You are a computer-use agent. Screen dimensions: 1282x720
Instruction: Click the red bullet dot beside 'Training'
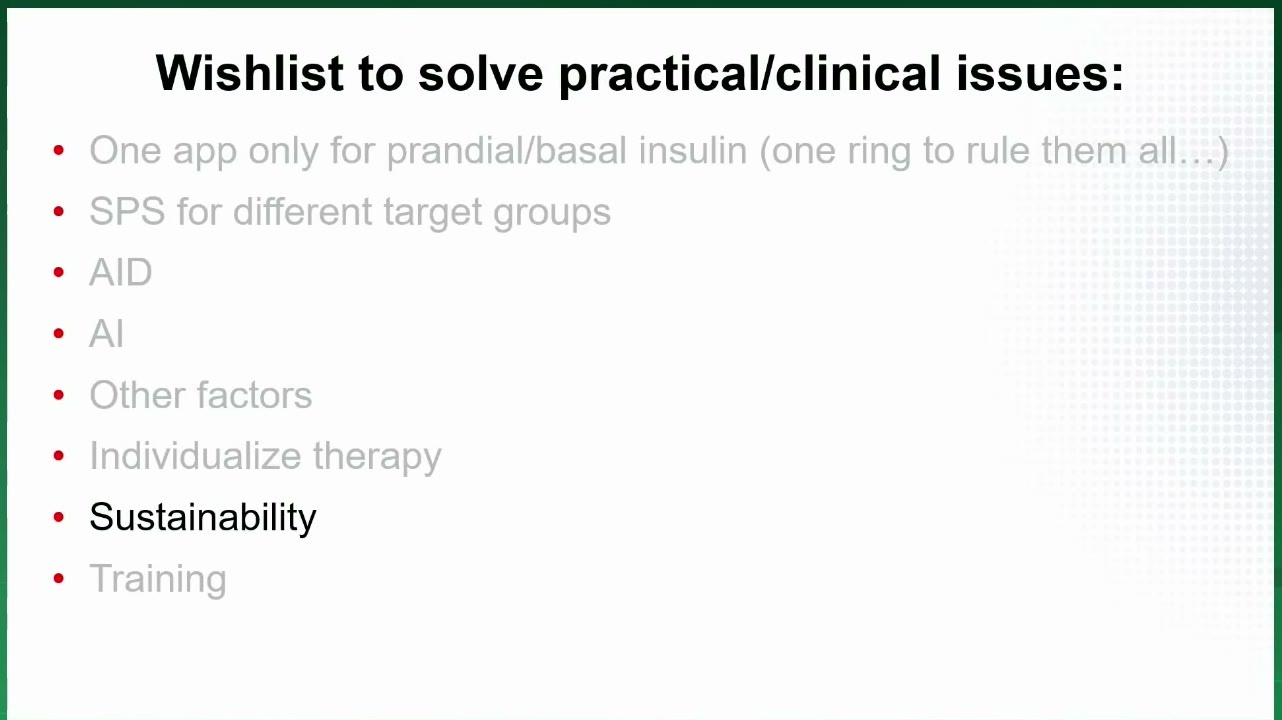pyautogui.click(x=59, y=579)
